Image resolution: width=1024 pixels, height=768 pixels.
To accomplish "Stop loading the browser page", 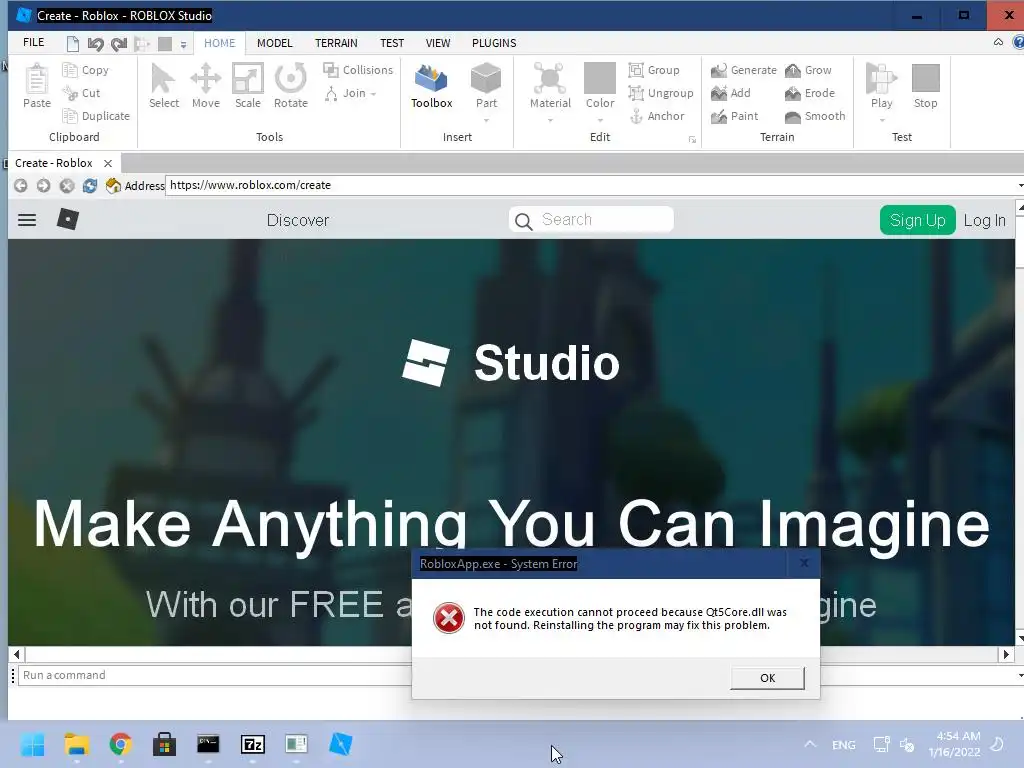I will 67,185.
